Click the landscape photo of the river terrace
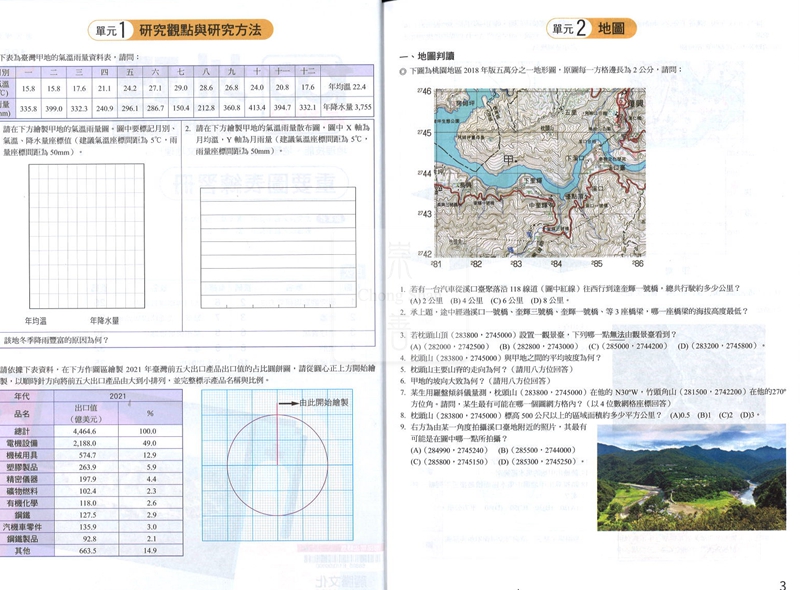Image resolution: width=800 pixels, height=590 pixels. (x=691, y=477)
